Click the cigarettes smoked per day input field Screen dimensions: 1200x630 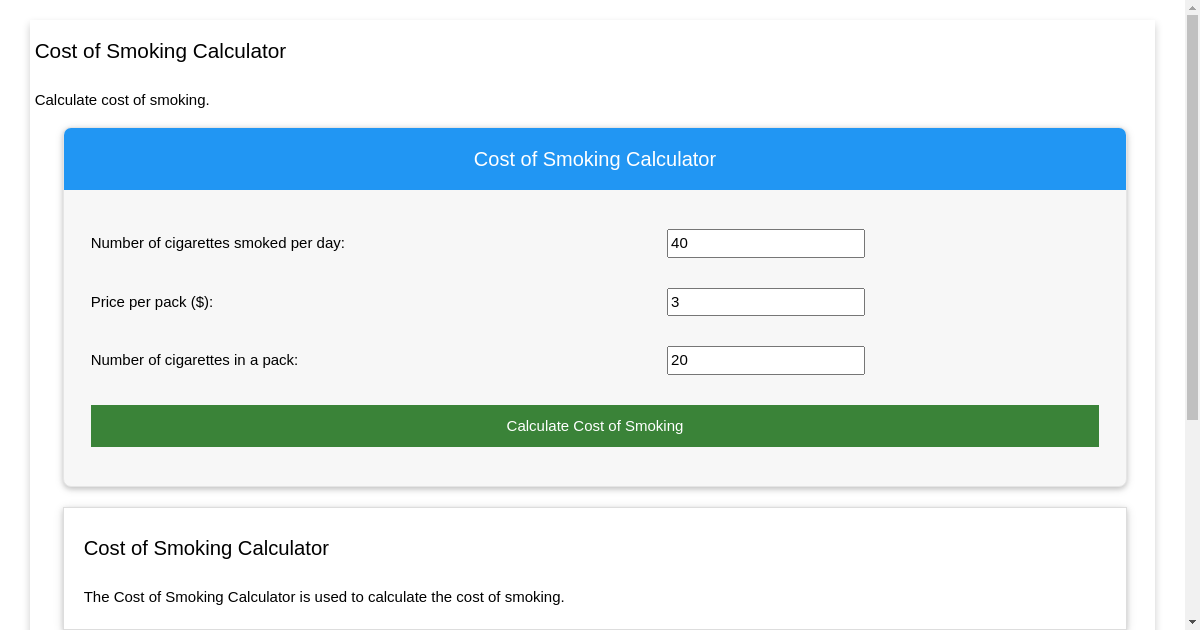pos(765,243)
